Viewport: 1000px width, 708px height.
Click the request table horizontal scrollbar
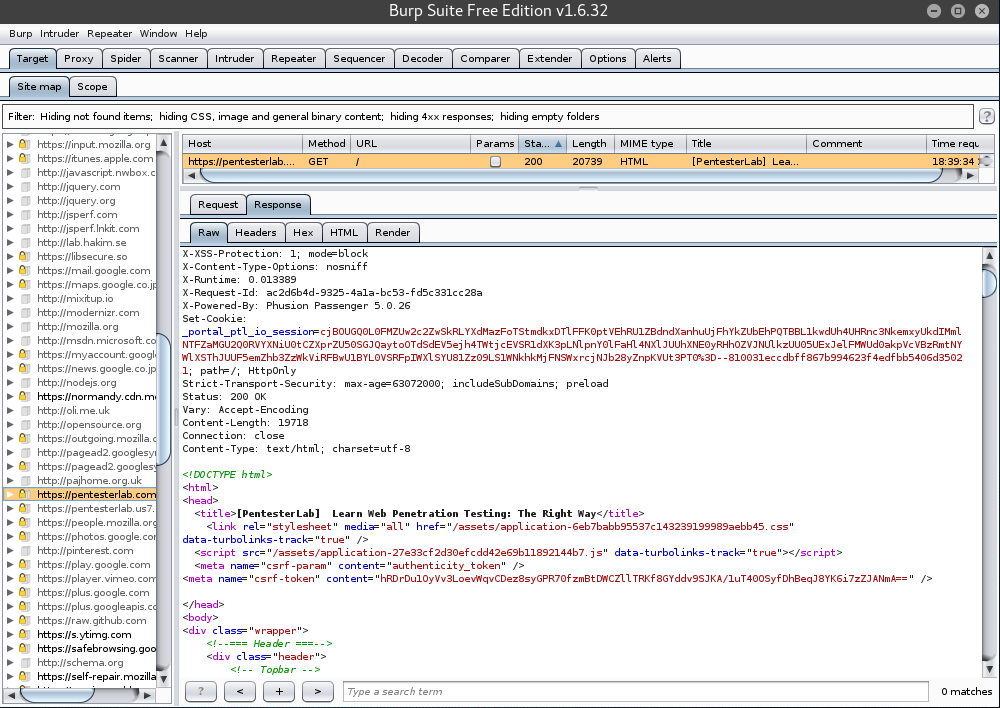click(571, 175)
